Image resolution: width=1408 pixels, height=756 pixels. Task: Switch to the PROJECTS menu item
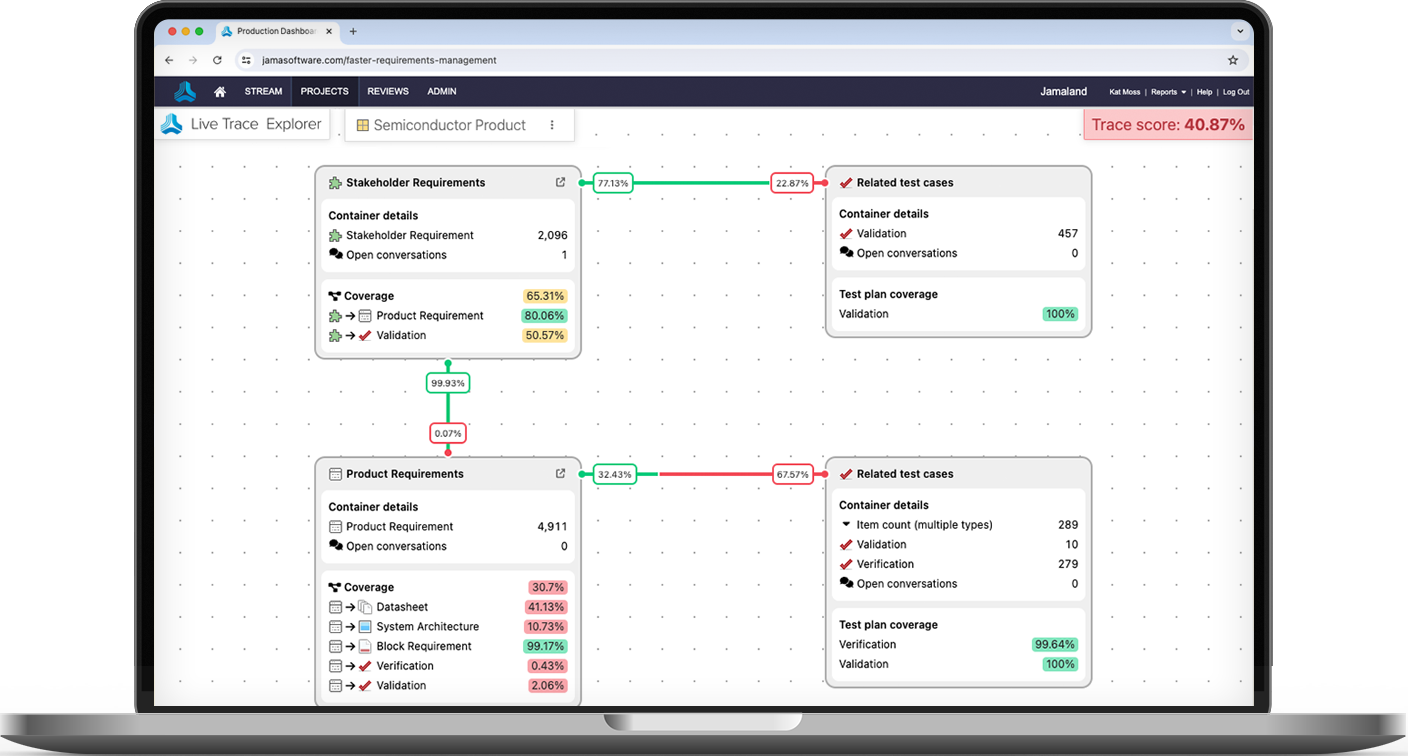click(324, 91)
